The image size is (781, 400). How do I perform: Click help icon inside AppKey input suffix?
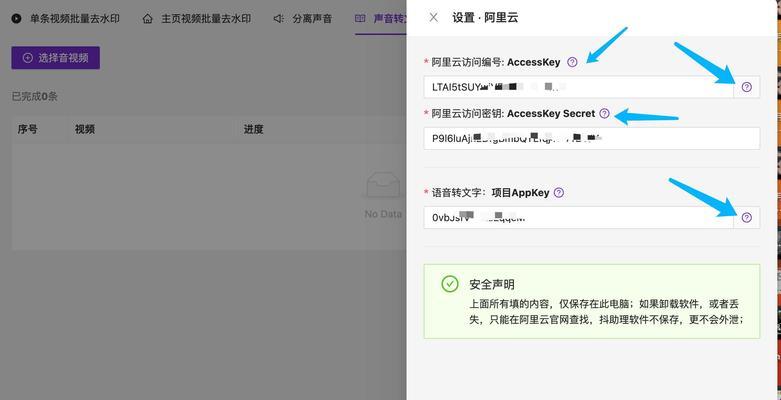(746, 218)
